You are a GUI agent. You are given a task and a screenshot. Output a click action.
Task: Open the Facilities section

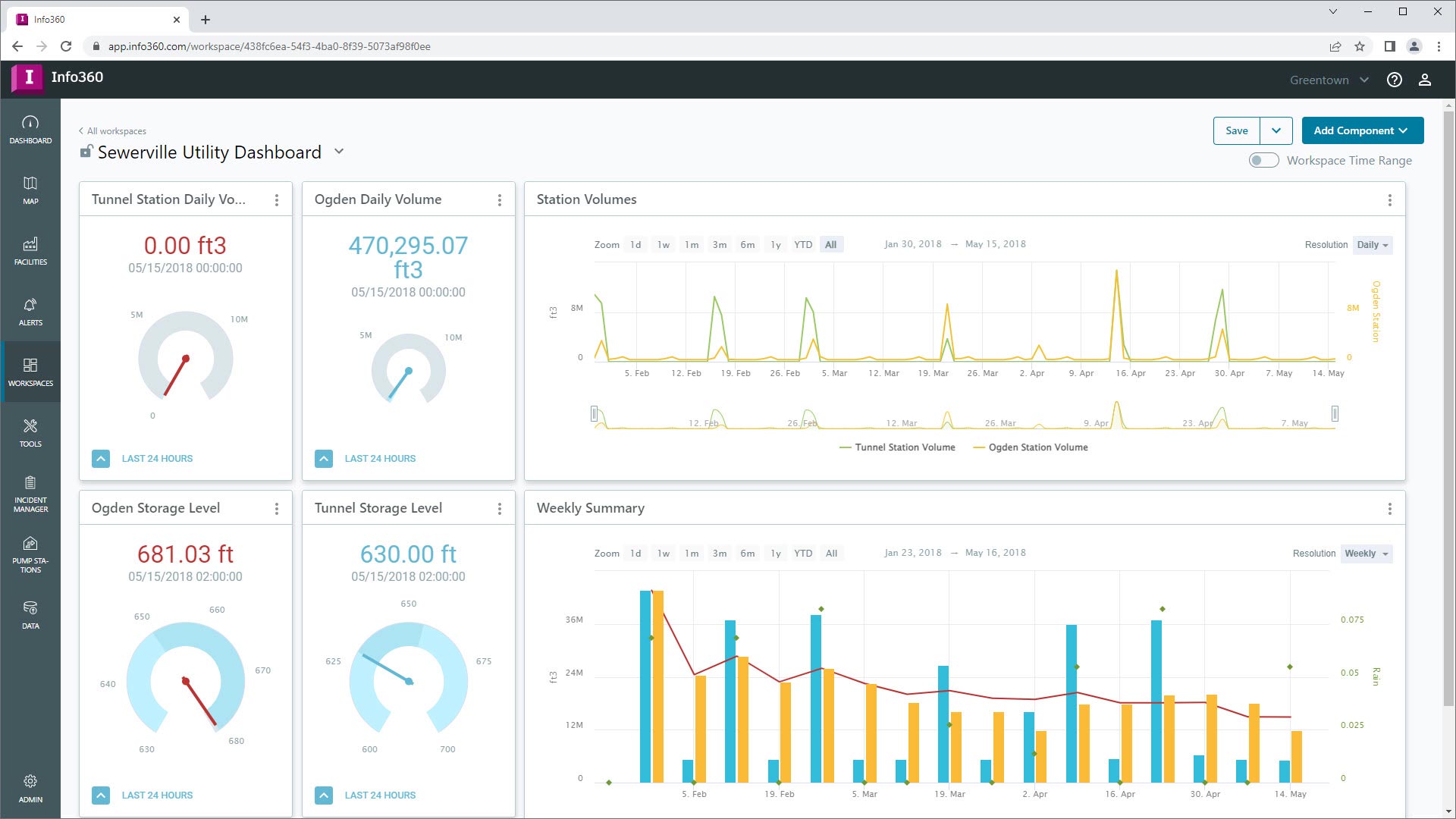click(30, 250)
